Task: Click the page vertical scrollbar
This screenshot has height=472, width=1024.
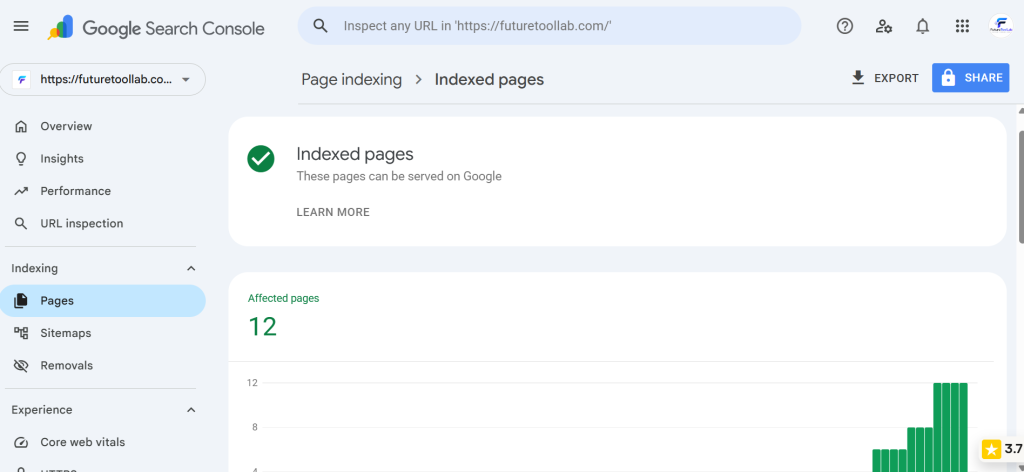Action: [x=1021, y=186]
